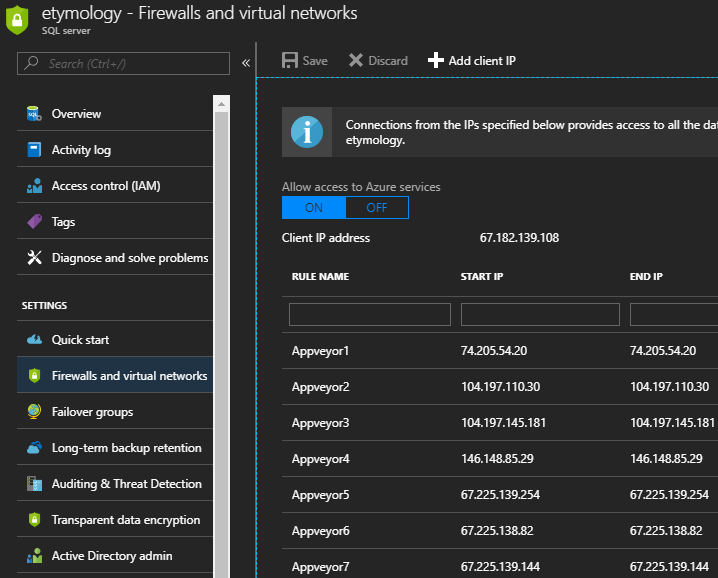Click the blue information icon
Image resolution: width=718 pixels, height=578 pixels.
[307, 132]
